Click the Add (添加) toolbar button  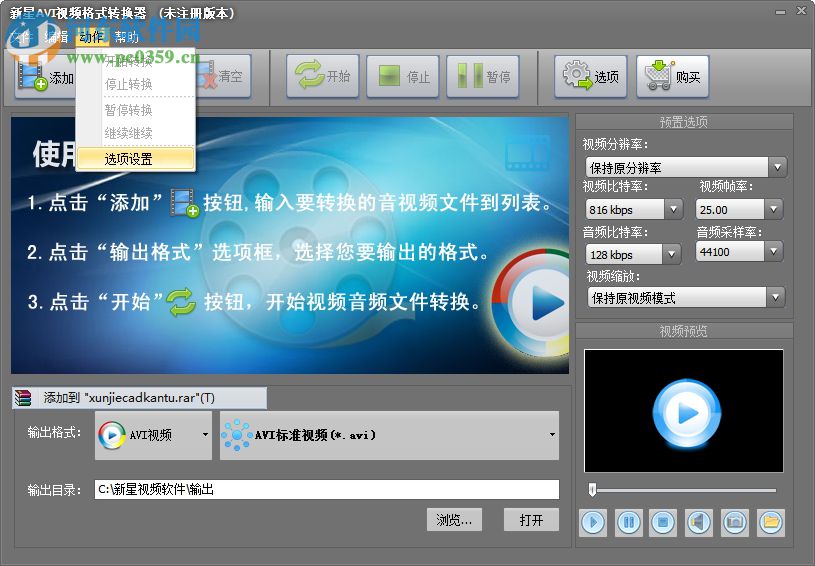(x=45, y=77)
